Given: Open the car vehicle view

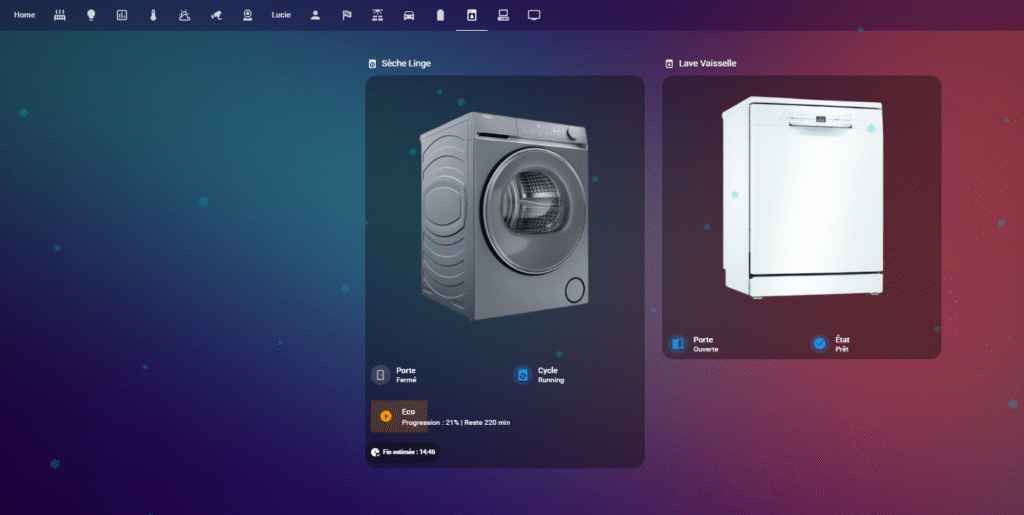Looking at the screenshot, I should (x=409, y=15).
